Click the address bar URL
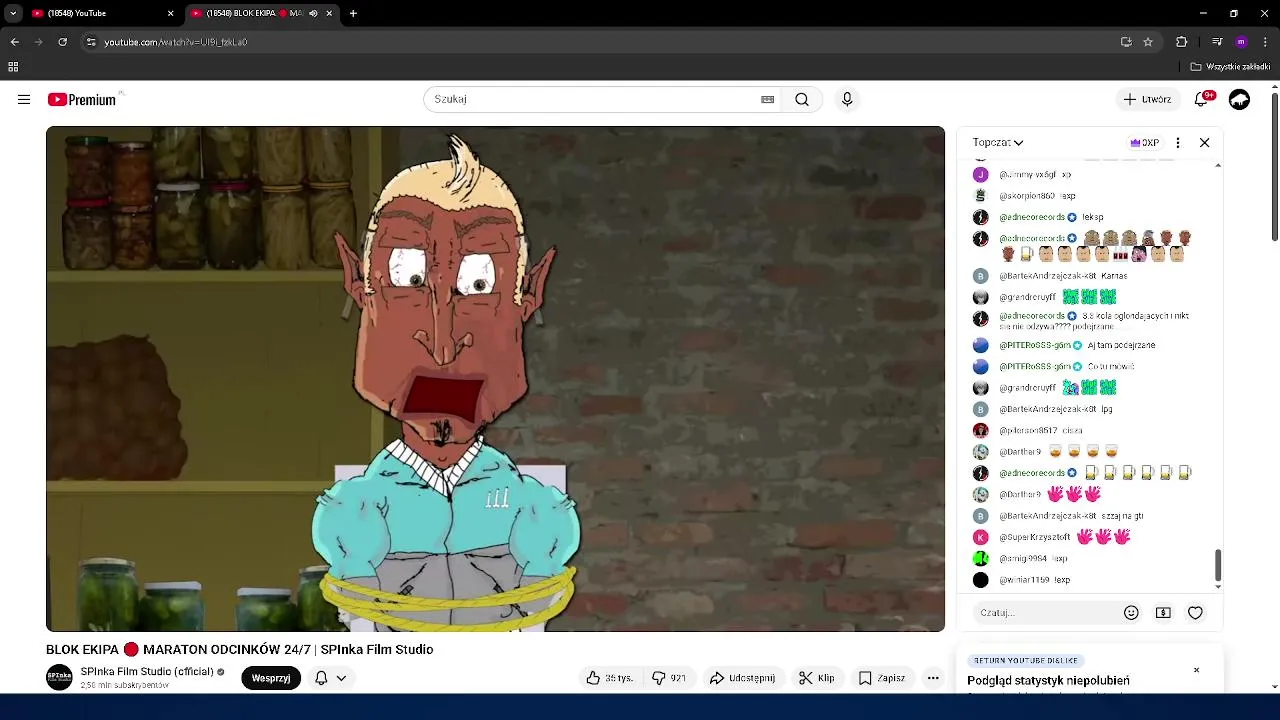Viewport: 1280px width, 720px height. pyautogui.click(x=176, y=42)
